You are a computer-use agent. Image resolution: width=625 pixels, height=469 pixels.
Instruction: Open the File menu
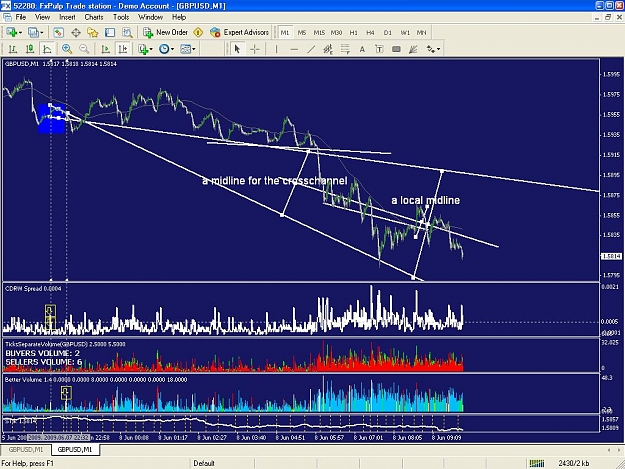[x=21, y=17]
